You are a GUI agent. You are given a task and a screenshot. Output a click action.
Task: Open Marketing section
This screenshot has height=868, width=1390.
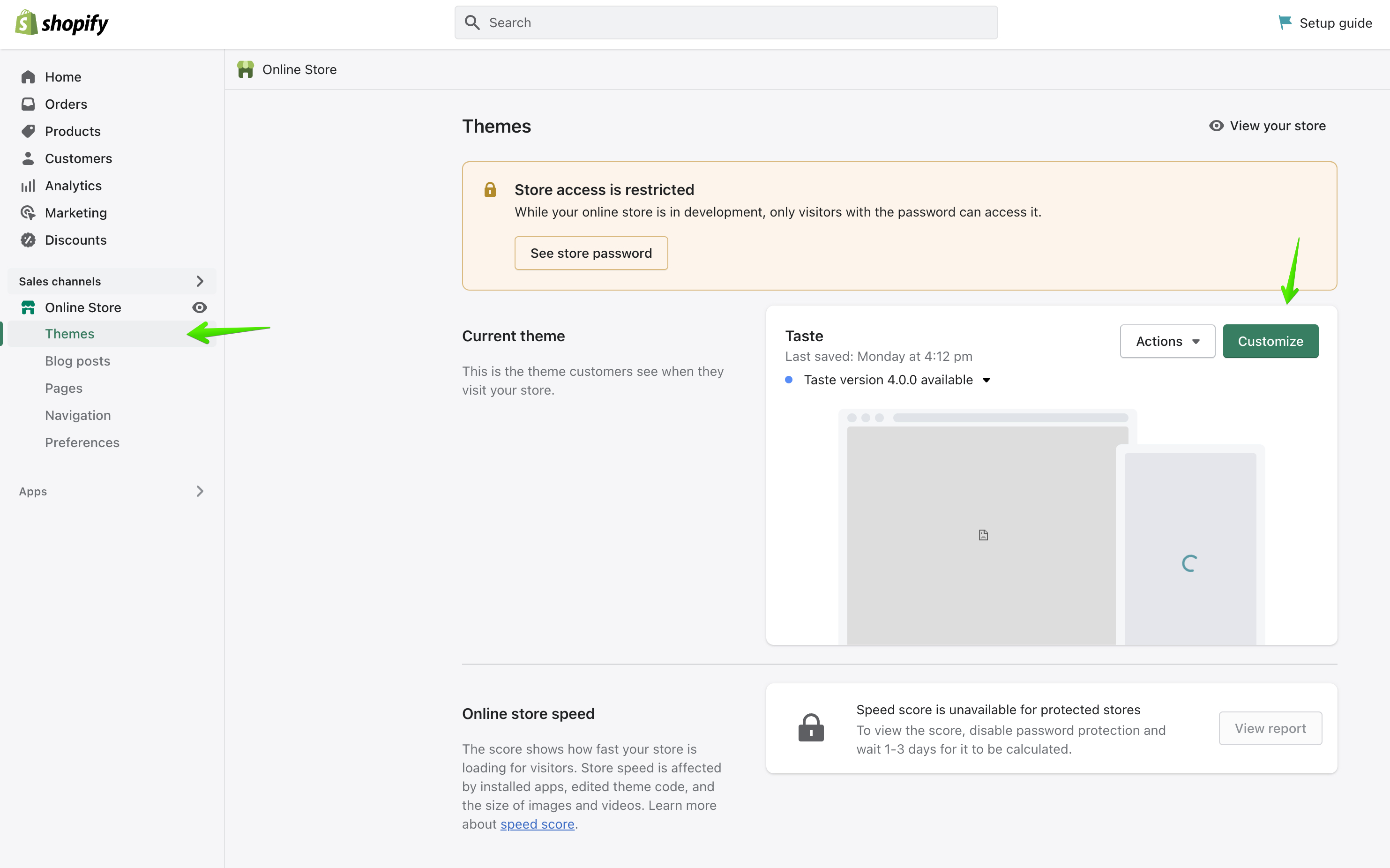pos(76,213)
